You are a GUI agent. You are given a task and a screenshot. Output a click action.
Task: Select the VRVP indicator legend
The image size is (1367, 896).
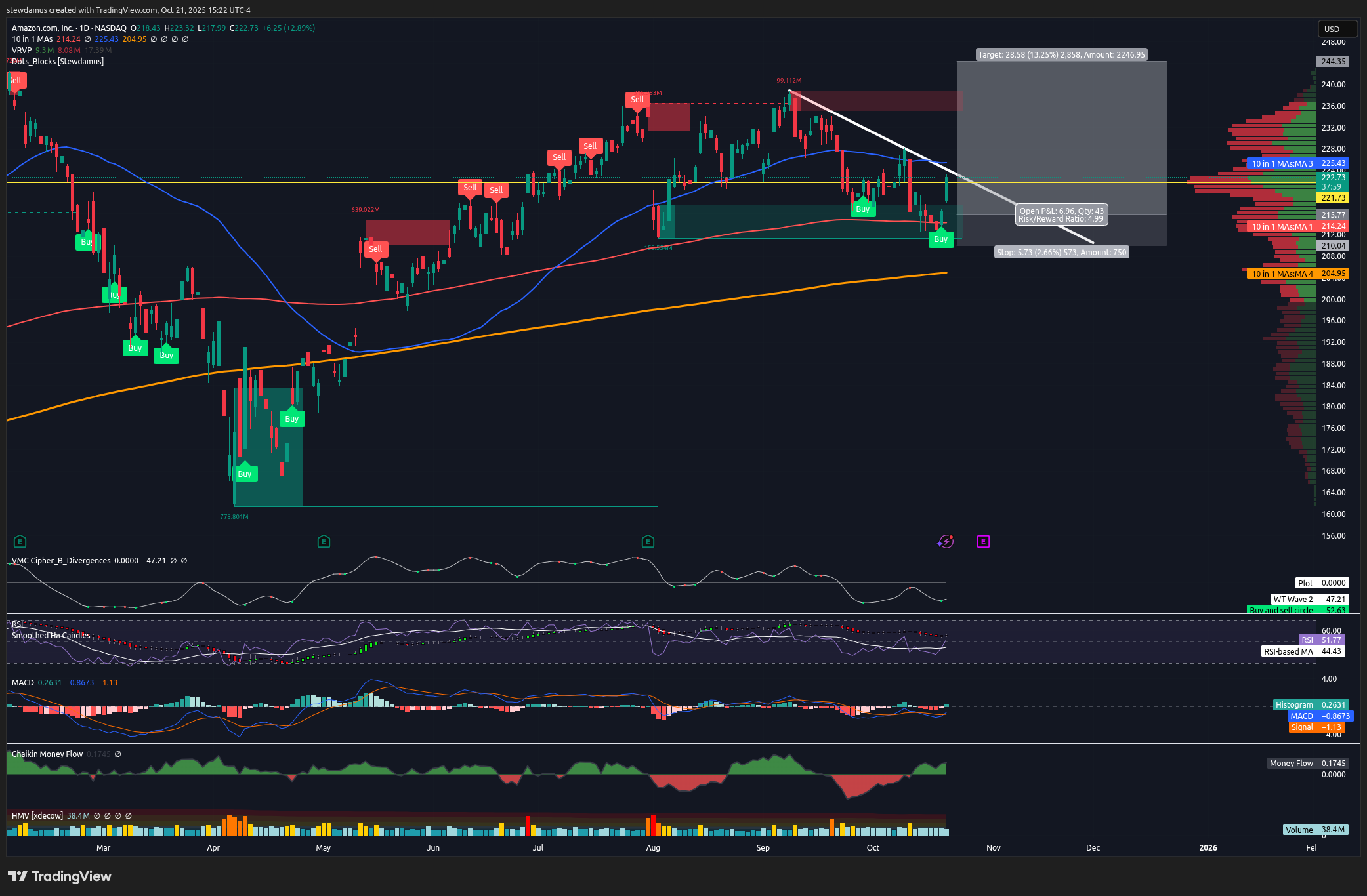point(22,51)
